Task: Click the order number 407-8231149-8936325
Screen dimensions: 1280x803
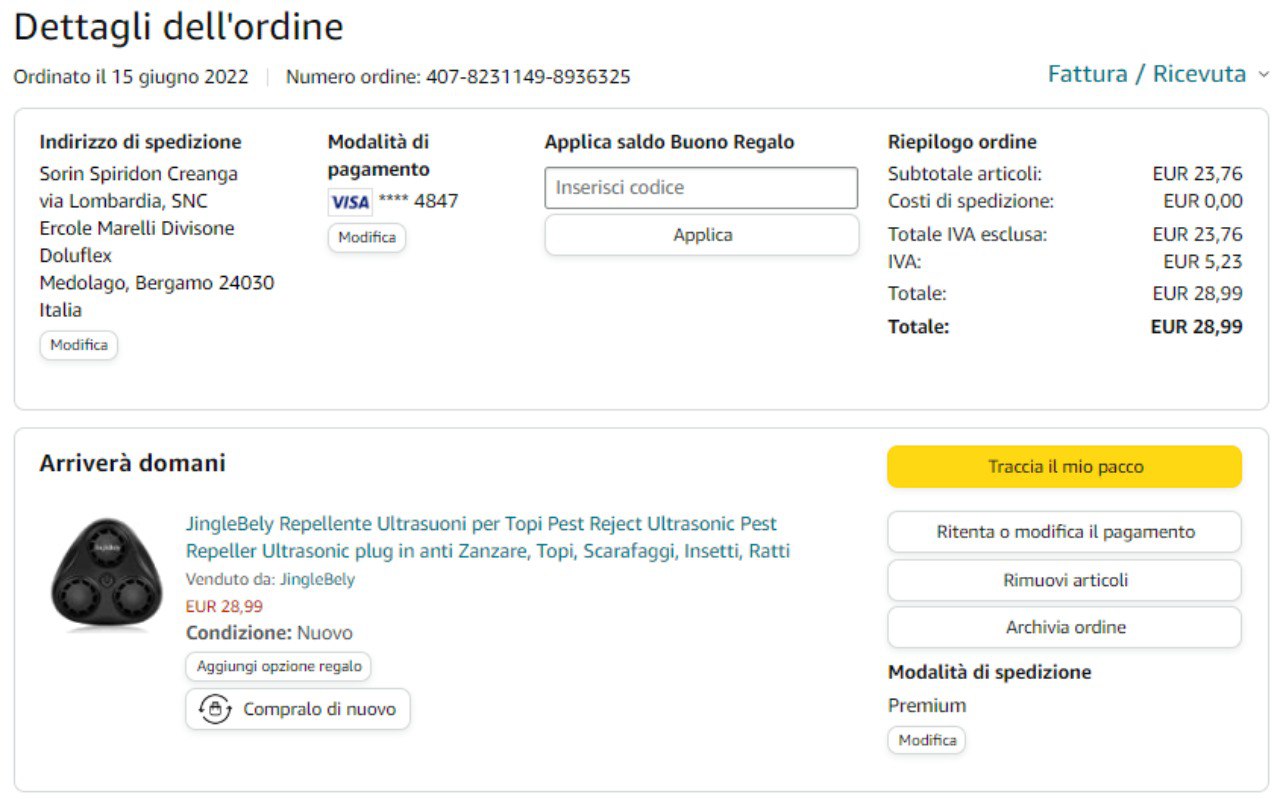Action: tap(528, 77)
